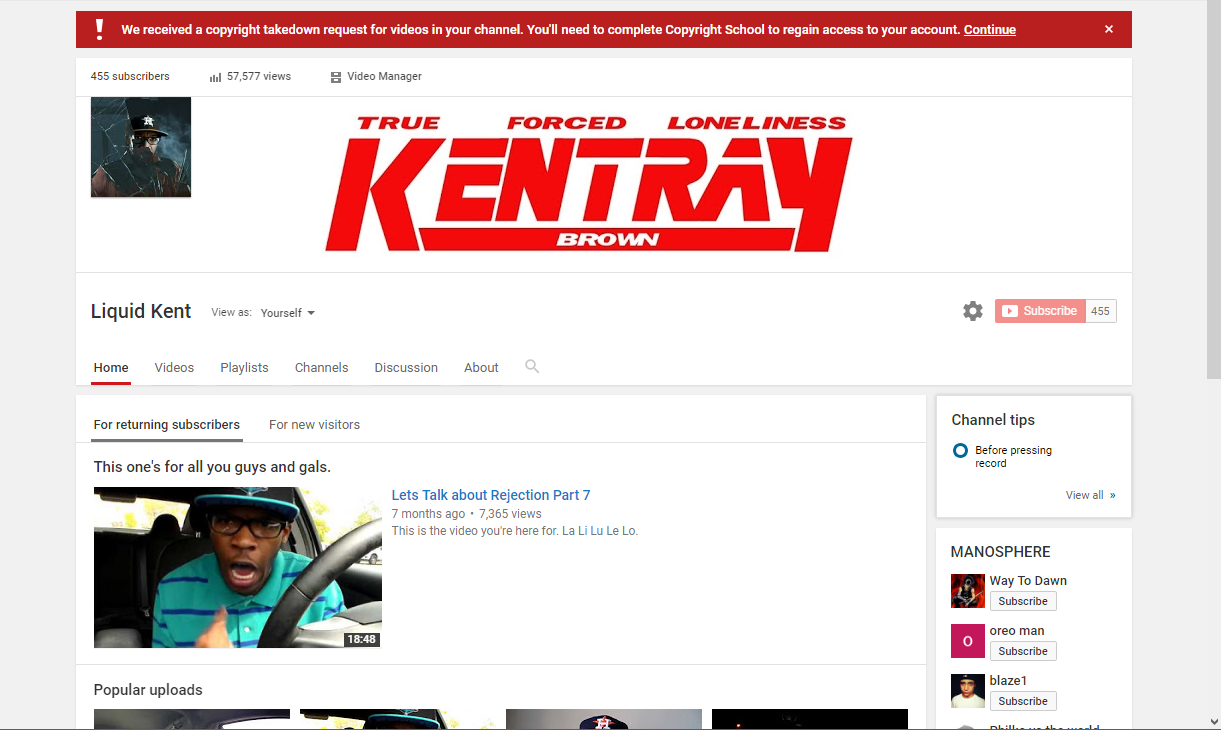Click '57,577 views' text in header
The width and height of the screenshot is (1221, 730).
(x=259, y=76)
